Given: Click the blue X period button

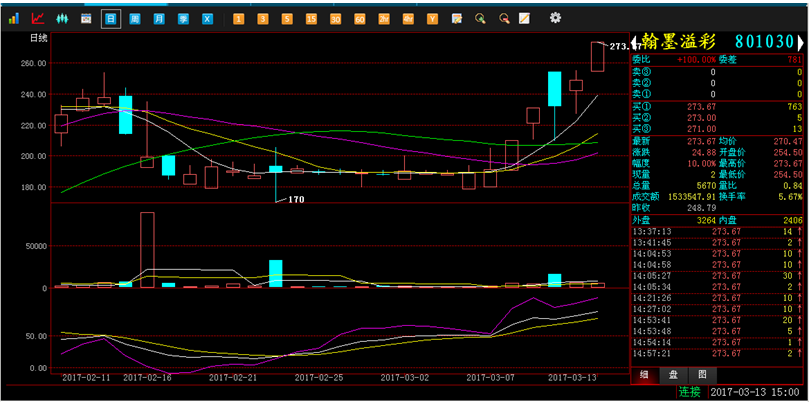Looking at the screenshot, I should [x=207, y=19].
